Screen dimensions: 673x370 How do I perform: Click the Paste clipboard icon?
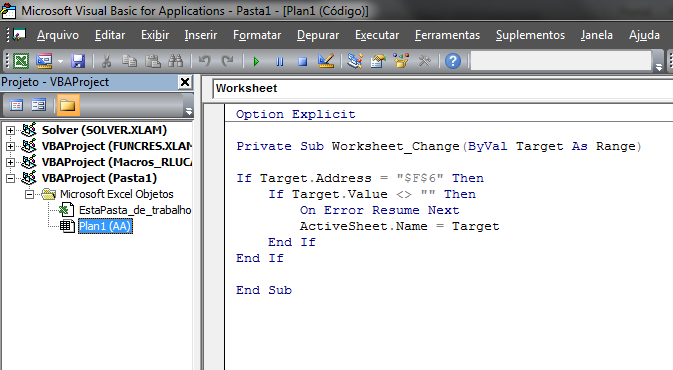(152, 61)
